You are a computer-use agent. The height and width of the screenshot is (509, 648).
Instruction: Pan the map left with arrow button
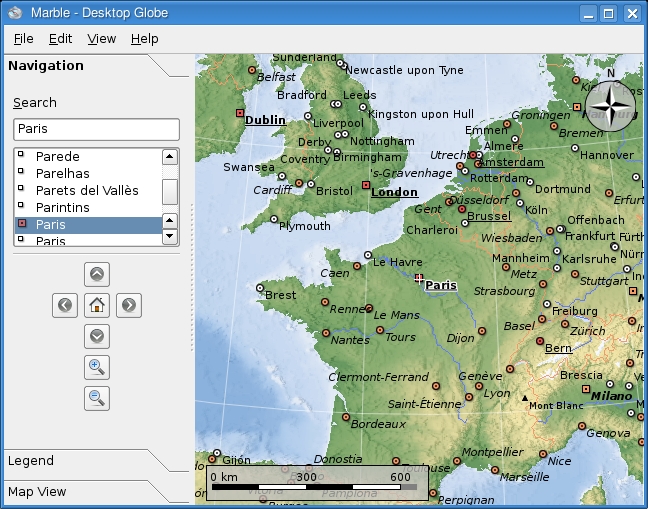[x=66, y=305]
